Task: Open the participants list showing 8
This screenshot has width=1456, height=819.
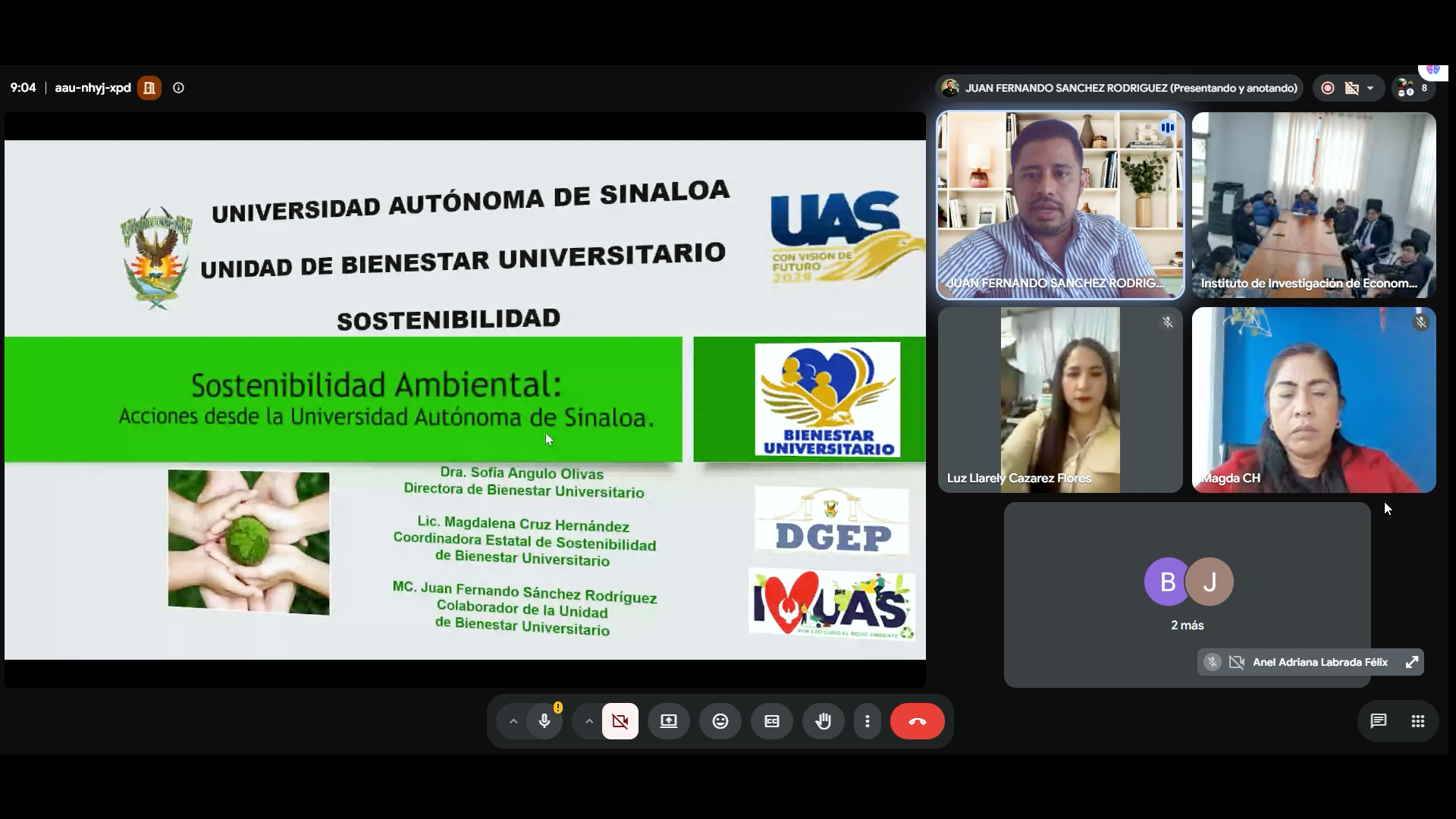Action: point(1414,88)
